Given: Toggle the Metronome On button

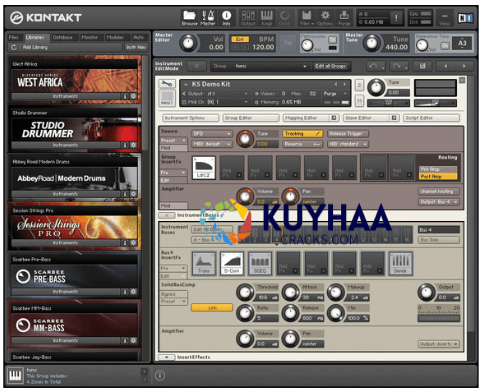Looking at the screenshot, I should pos(332,40).
